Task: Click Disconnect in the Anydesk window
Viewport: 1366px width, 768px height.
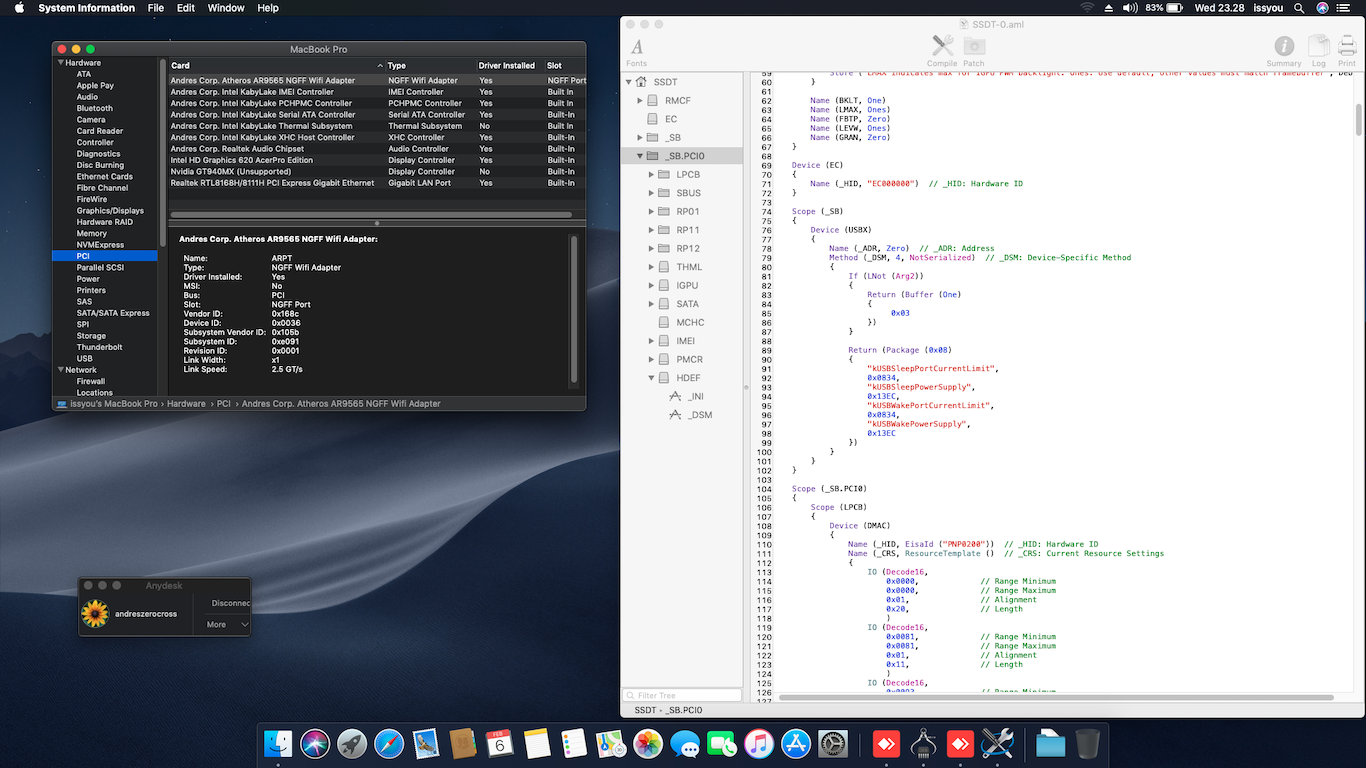Action: click(x=230, y=603)
